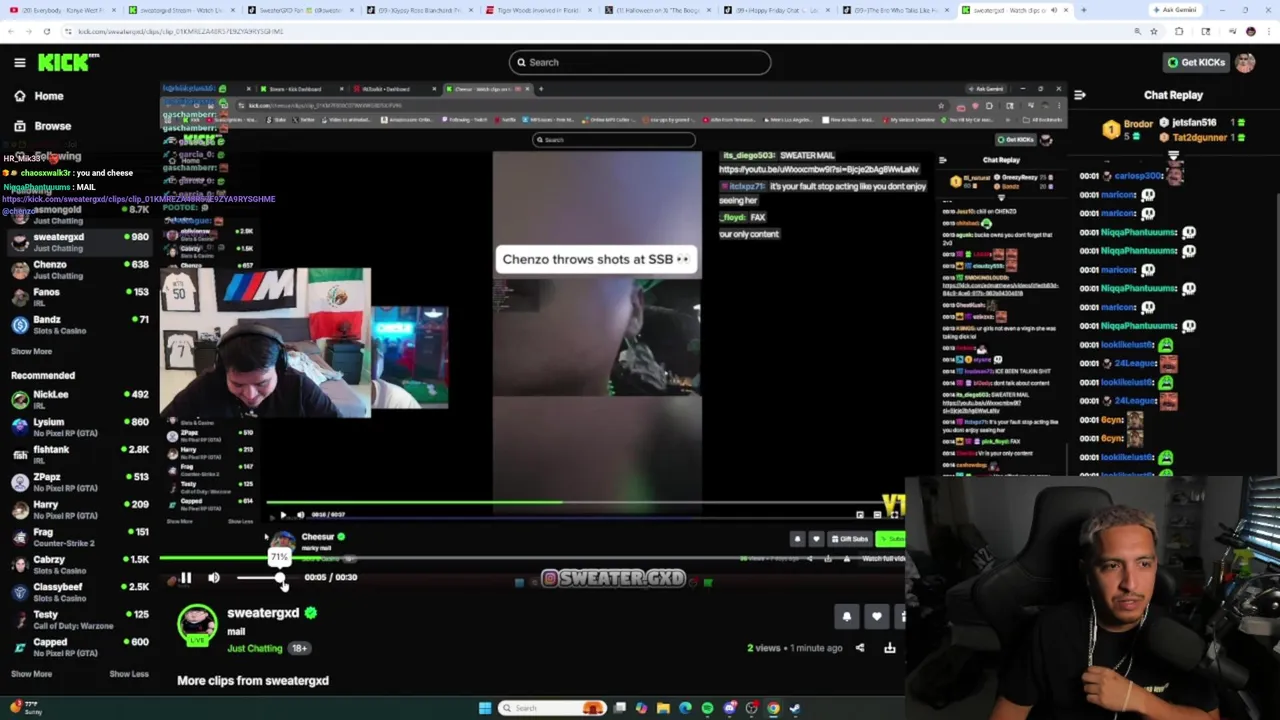Follow sweatergxd with heart button
Screen dimensions: 1280x720
point(876,617)
